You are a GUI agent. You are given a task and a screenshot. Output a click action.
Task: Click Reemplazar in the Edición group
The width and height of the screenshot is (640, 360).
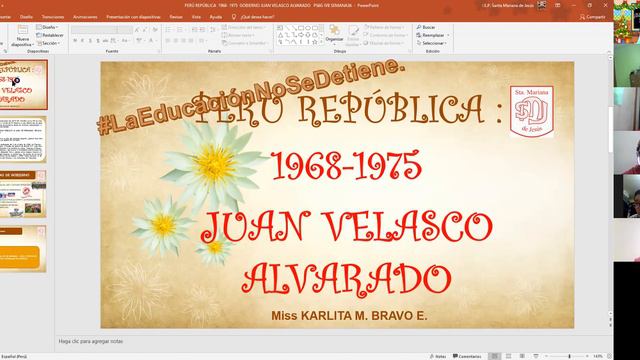[x=432, y=35]
